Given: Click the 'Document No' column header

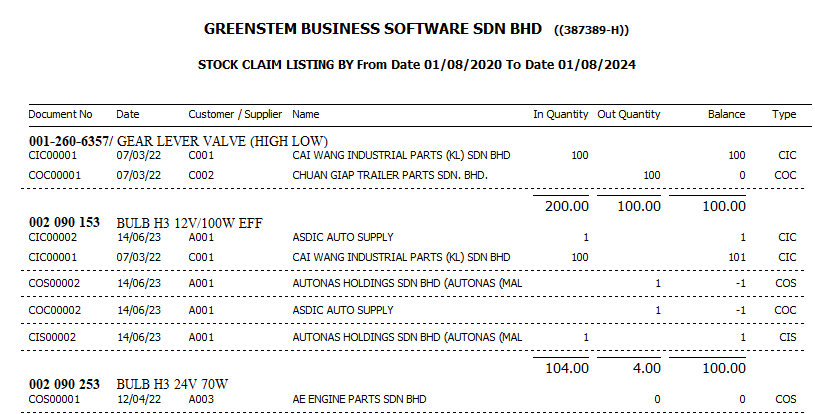Looking at the screenshot, I should [60, 114].
